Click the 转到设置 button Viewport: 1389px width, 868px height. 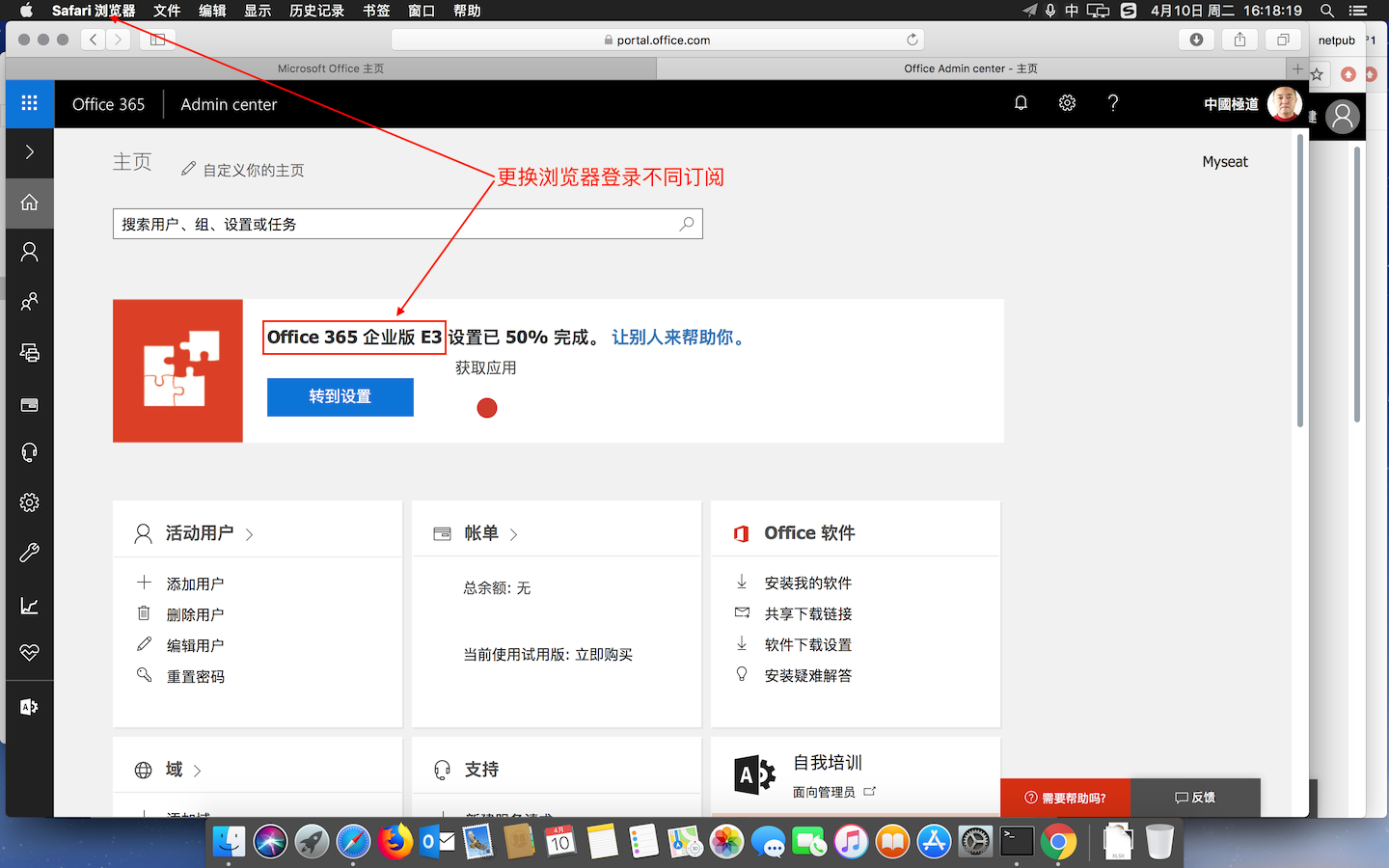(340, 396)
